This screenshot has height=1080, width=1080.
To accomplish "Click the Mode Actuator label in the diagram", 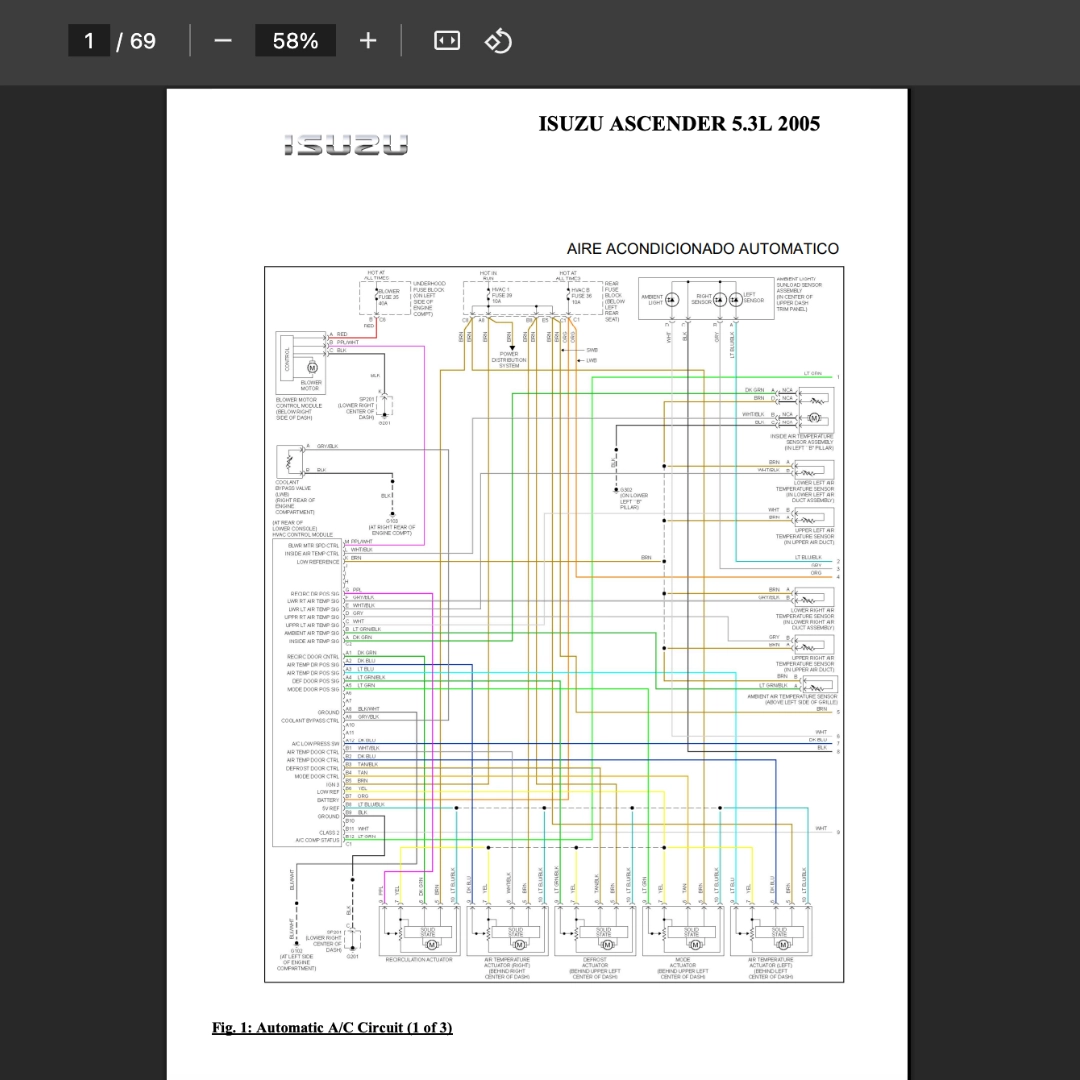I will pyautogui.click(x=683, y=968).
